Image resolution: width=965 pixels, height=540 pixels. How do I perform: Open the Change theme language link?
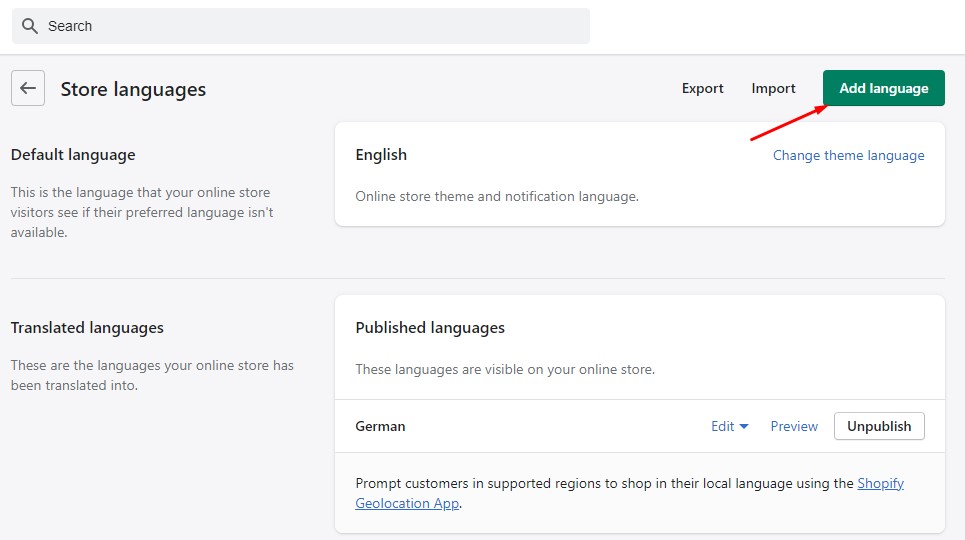848,155
